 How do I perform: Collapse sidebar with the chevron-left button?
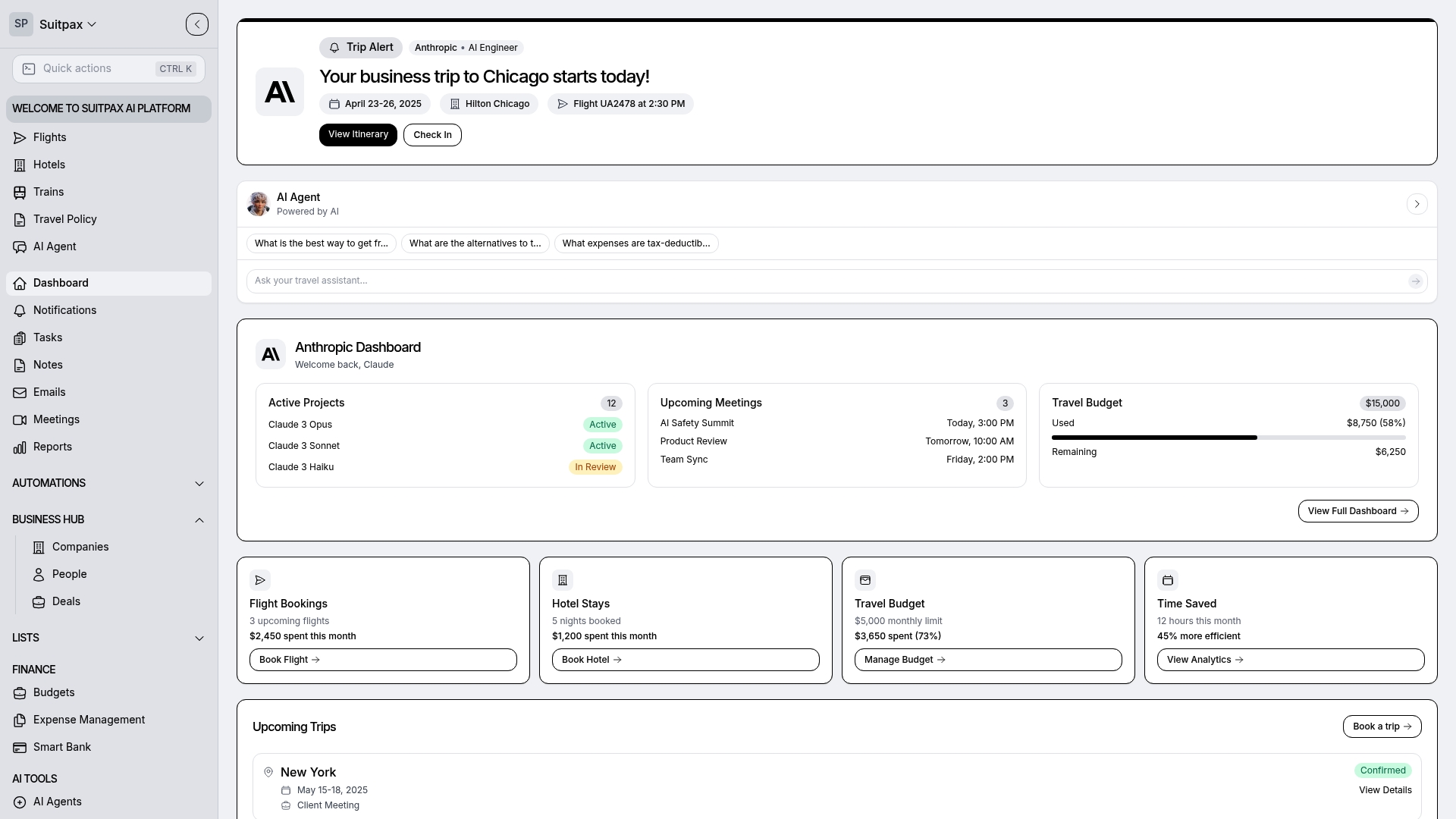[197, 24]
